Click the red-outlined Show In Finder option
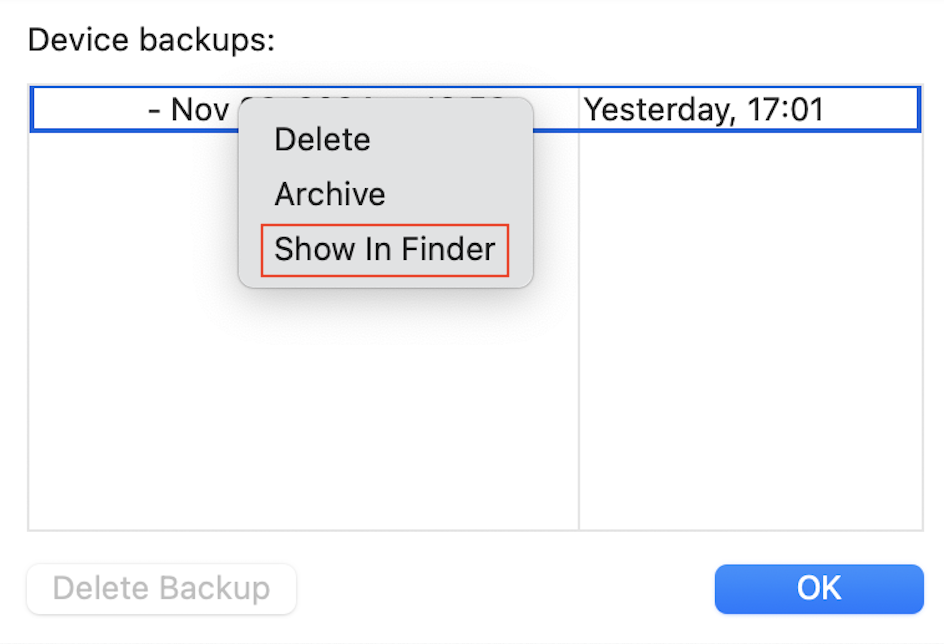944x644 pixels. (x=384, y=249)
